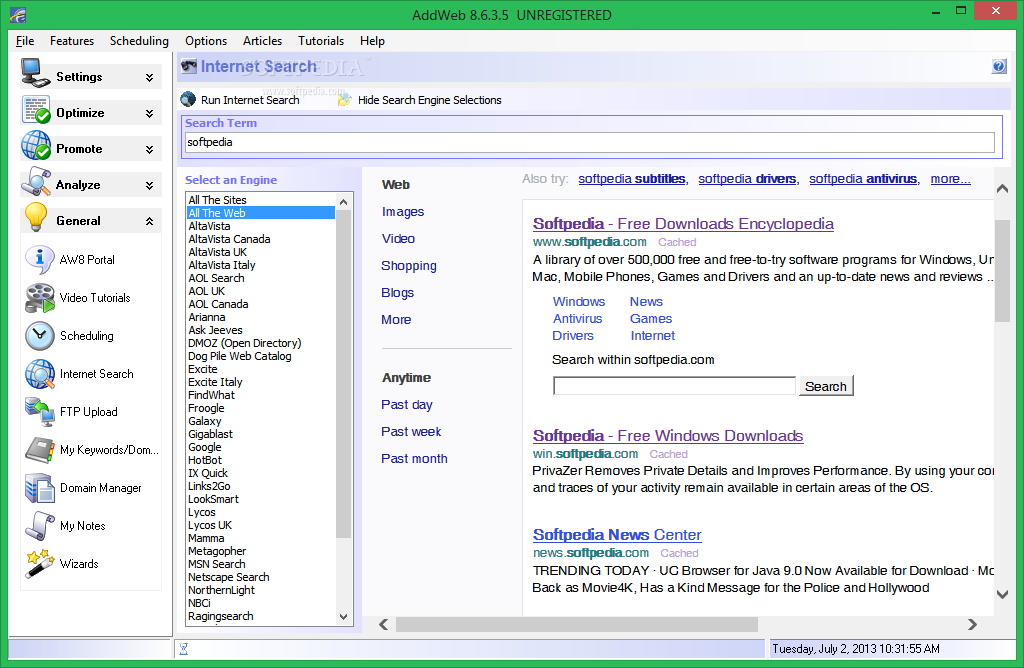Image resolution: width=1024 pixels, height=668 pixels.
Task: Open the Antivirus sitelink
Action: [577, 319]
